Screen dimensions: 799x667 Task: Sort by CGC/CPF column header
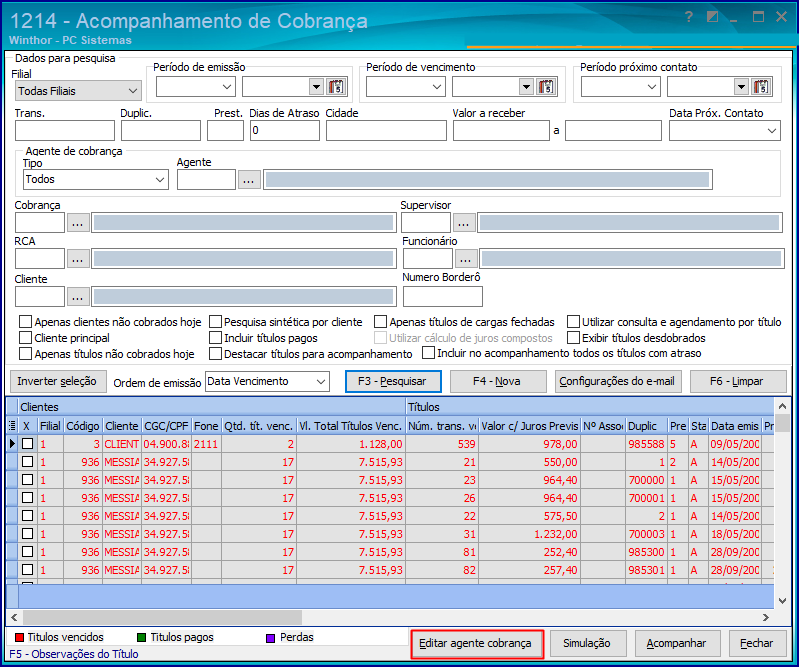click(166, 426)
